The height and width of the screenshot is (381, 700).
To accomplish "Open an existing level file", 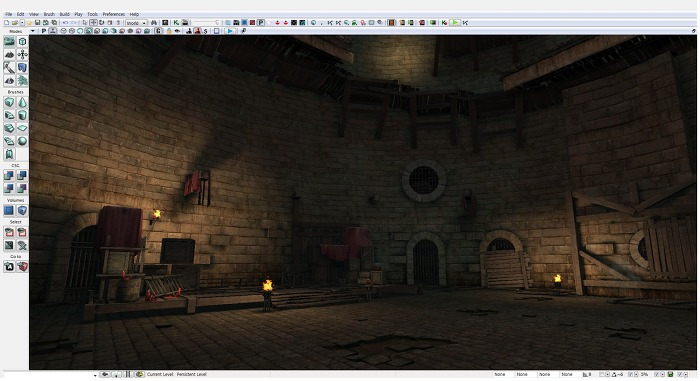I will (x=15, y=23).
